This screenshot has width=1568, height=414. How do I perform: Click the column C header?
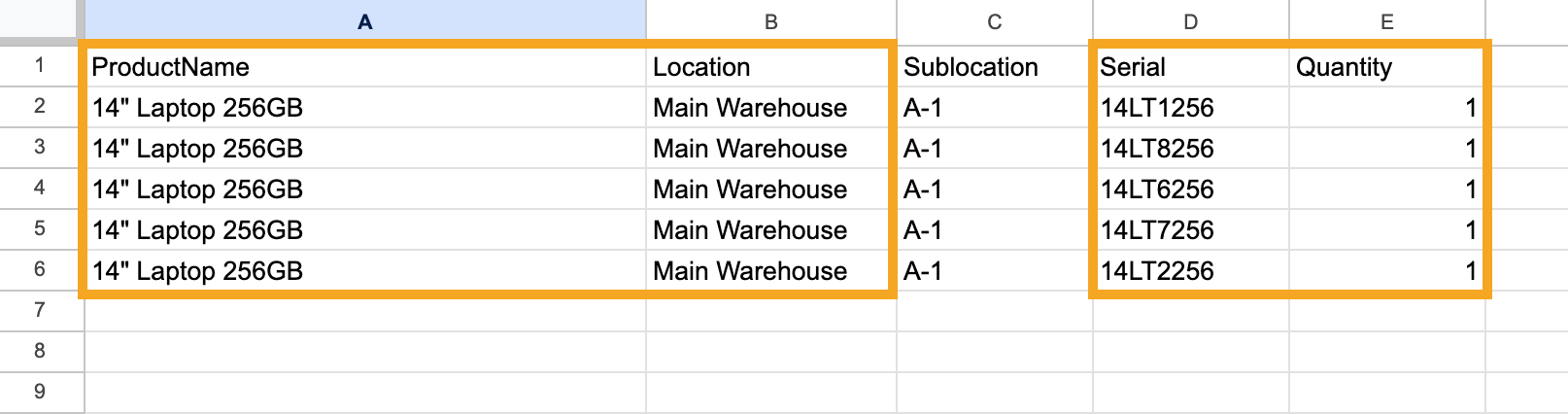tap(994, 21)
